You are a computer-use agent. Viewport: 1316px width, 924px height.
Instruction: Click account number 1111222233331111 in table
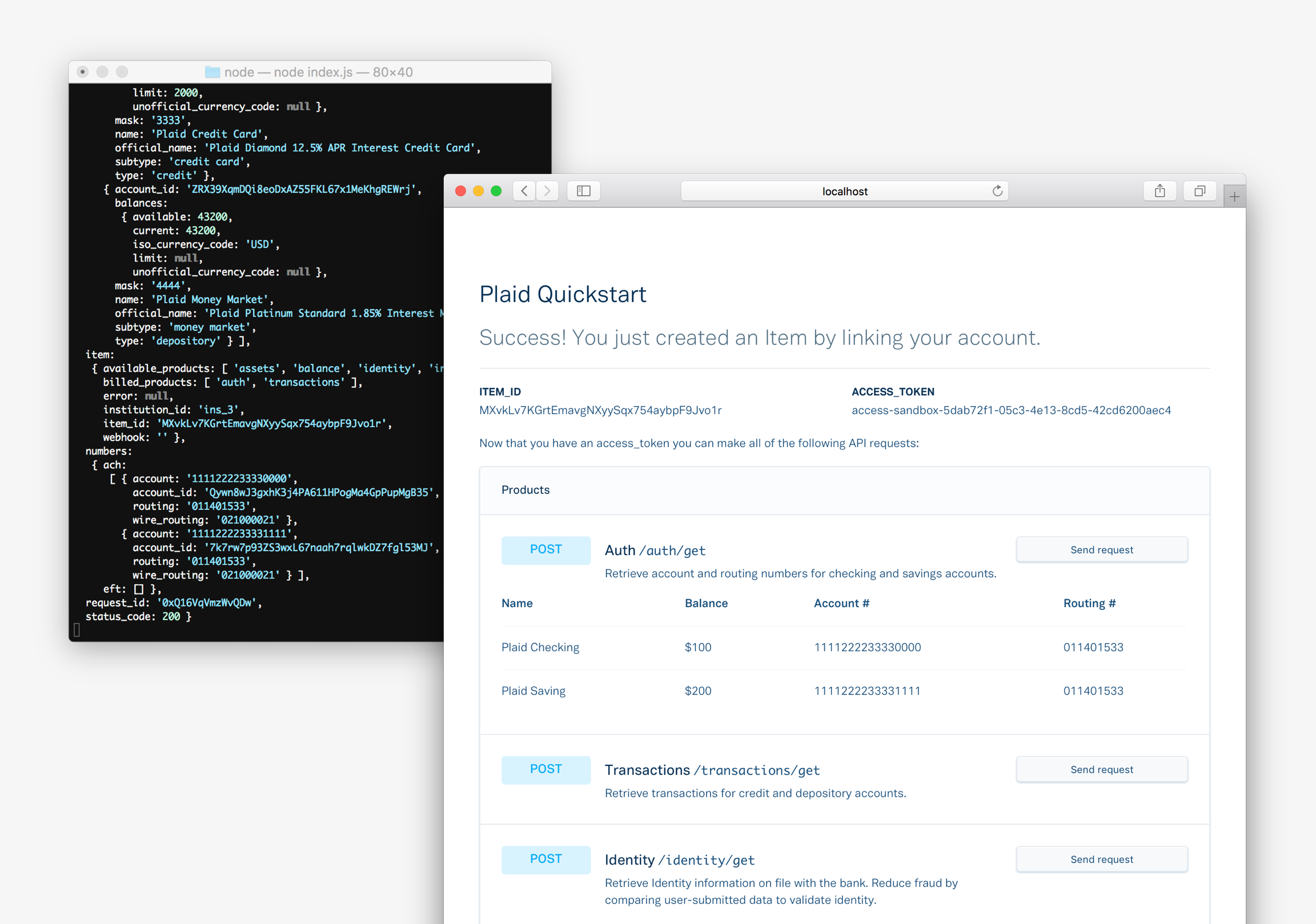867,690
